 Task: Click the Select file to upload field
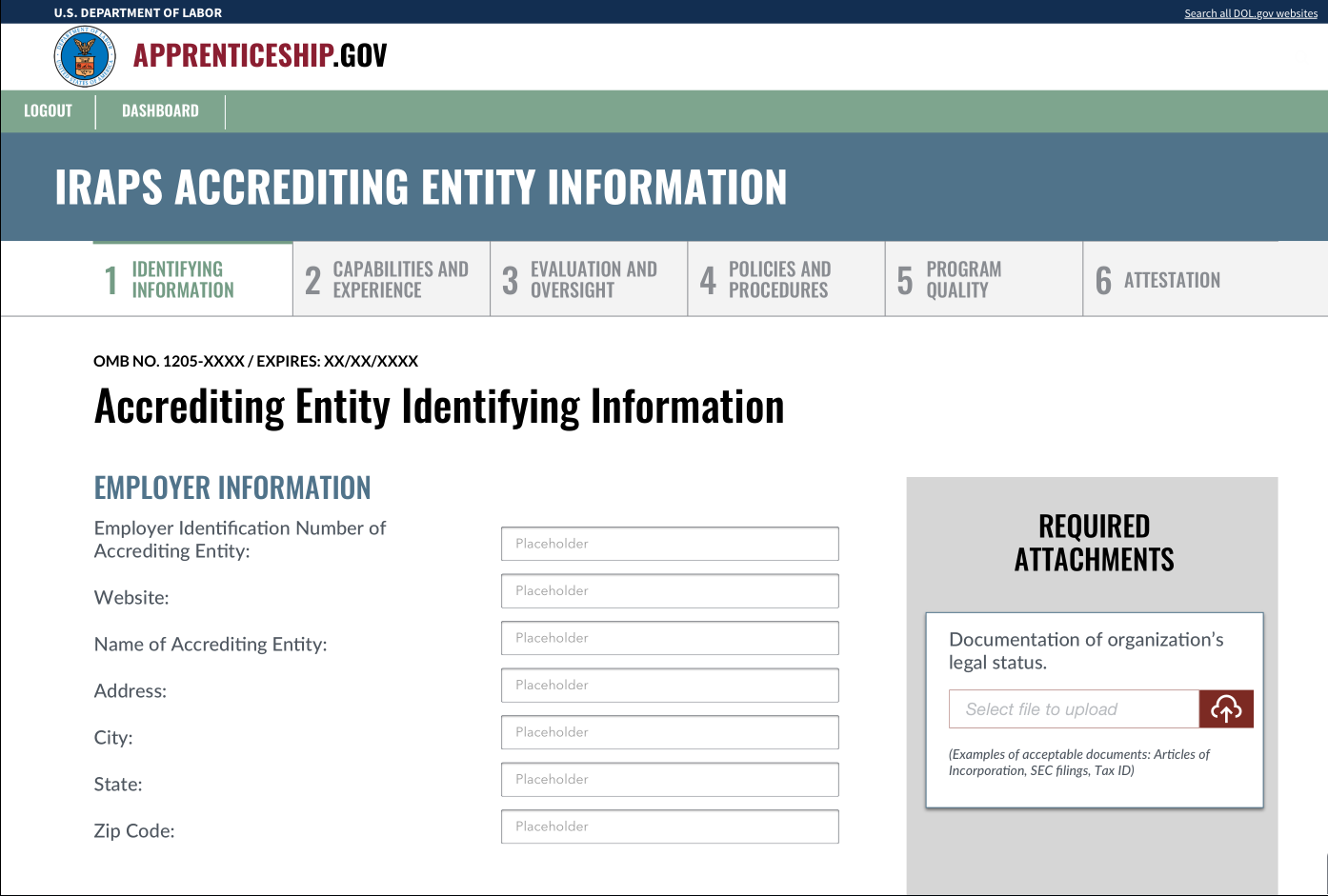(x=1074, y=708)
